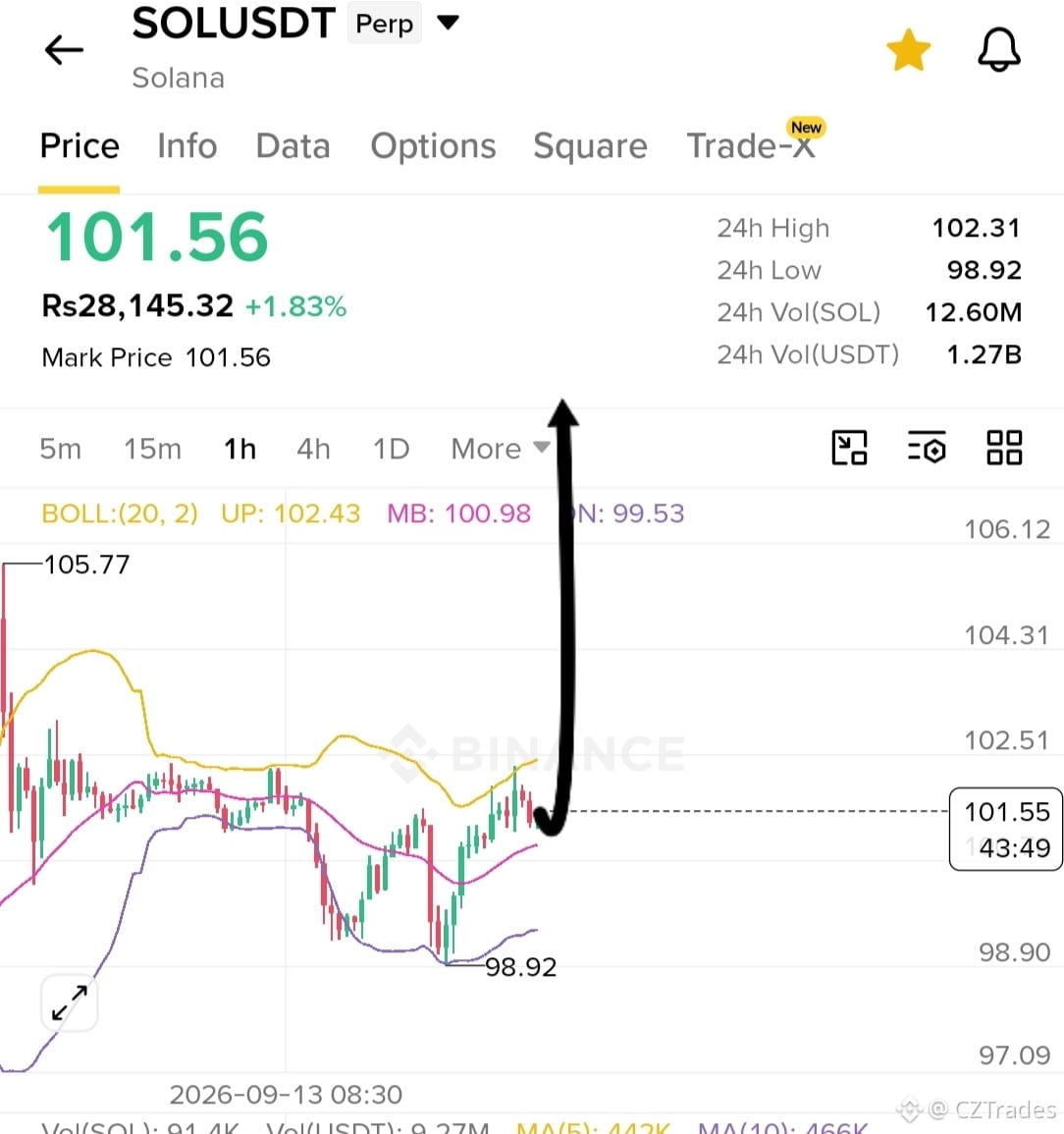Select the 5m chart interval
Screen dimensions: 1064x1134
(60, 449)
